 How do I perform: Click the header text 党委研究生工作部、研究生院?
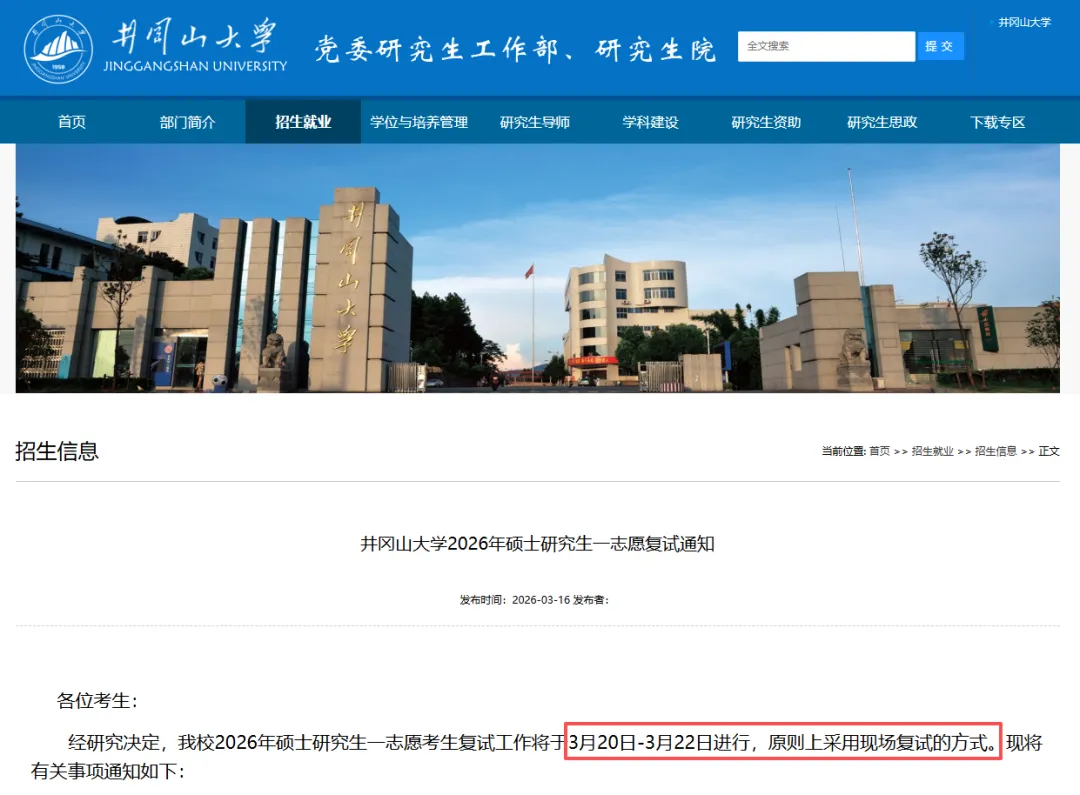[515, 50]
